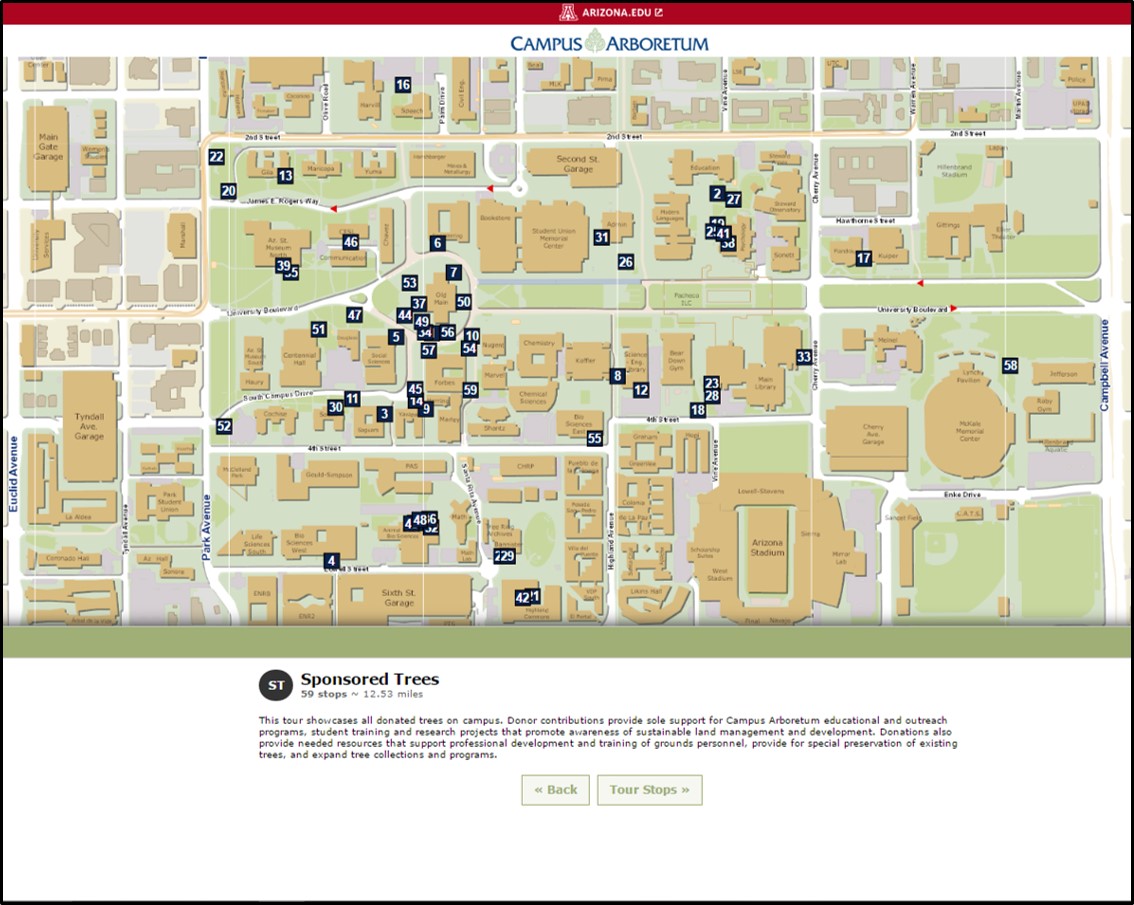Click tour stop marker 42
The width and height of the screenshot is (1134, 905).
[522, 598]
